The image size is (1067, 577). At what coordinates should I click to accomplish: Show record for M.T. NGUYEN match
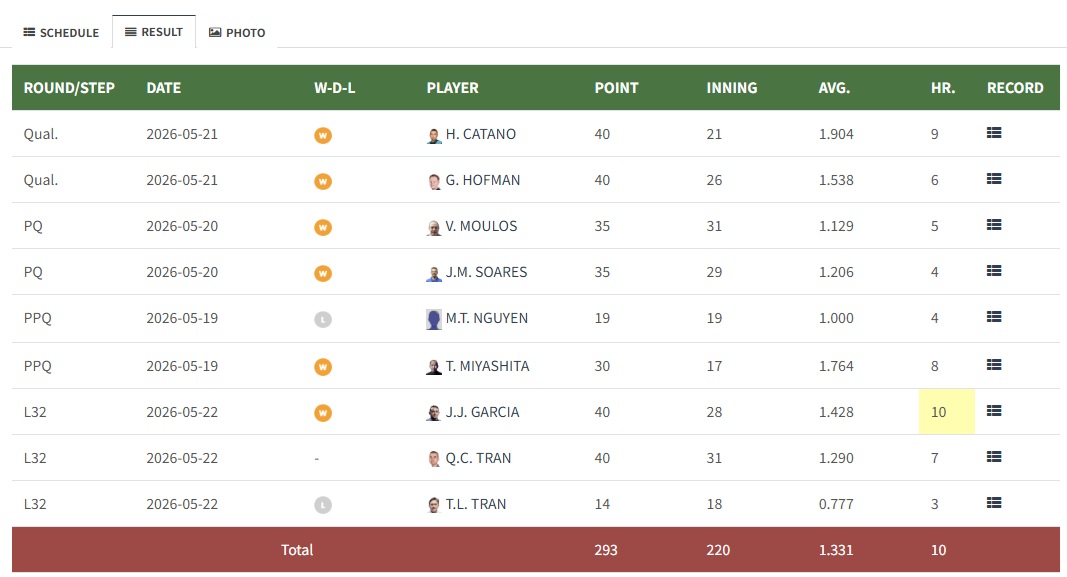pos(994,317)
